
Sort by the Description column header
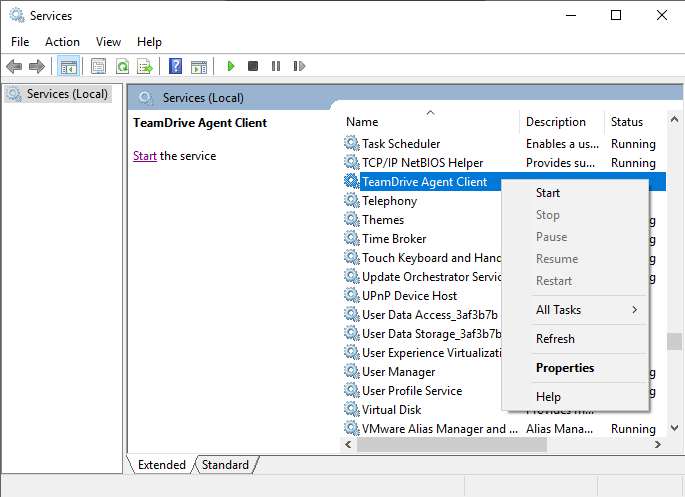[562, 121]
